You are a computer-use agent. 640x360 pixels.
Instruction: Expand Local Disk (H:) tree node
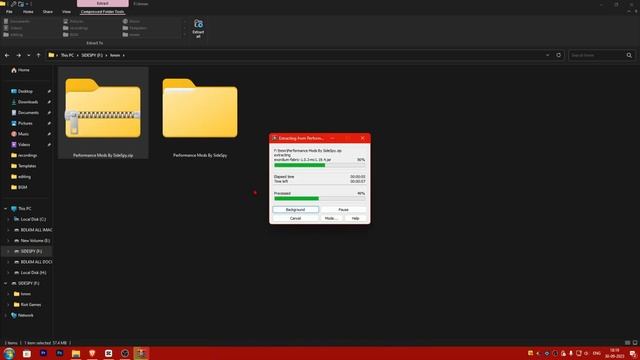click(x=8, y=272)
